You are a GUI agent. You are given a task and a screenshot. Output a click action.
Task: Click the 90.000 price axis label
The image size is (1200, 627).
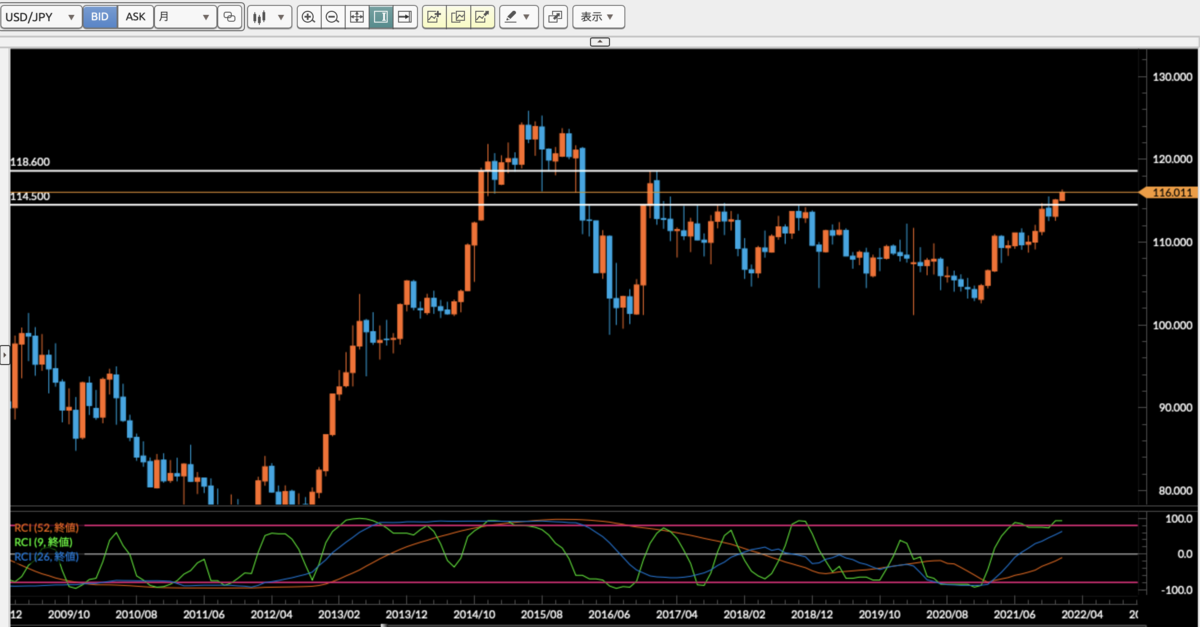(1175, 408)
